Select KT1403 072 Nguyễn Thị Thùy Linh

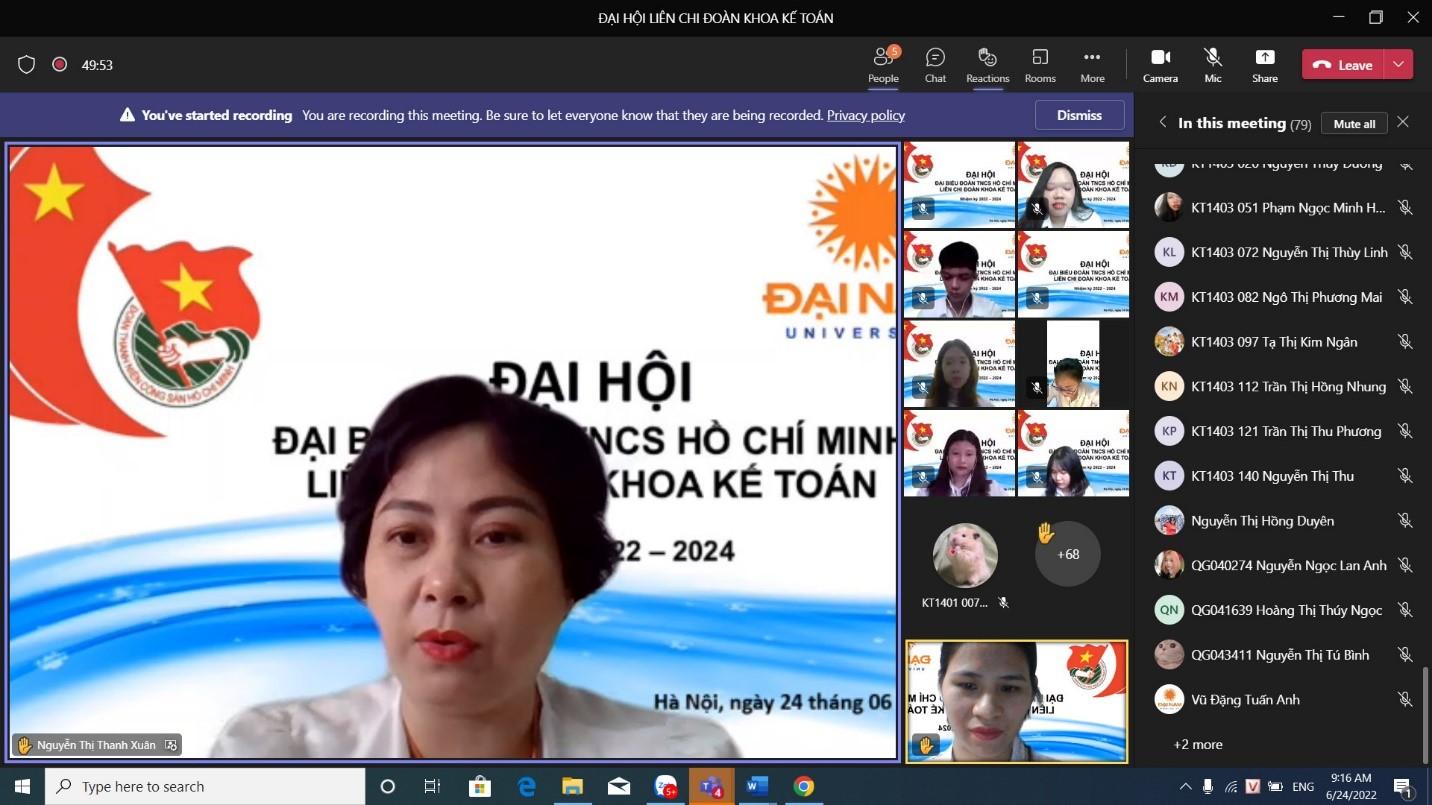click(1289, 252)
